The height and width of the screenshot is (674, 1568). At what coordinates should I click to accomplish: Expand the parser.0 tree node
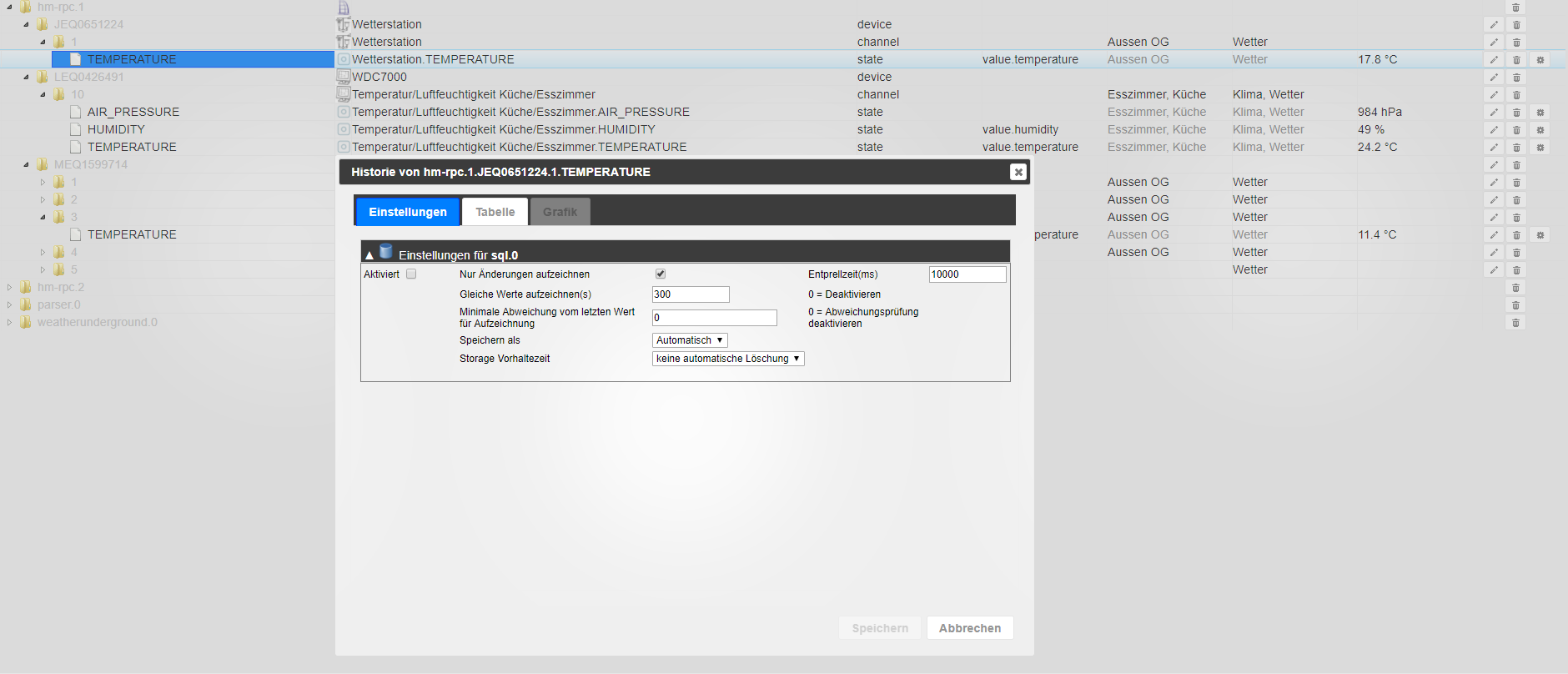9,304
